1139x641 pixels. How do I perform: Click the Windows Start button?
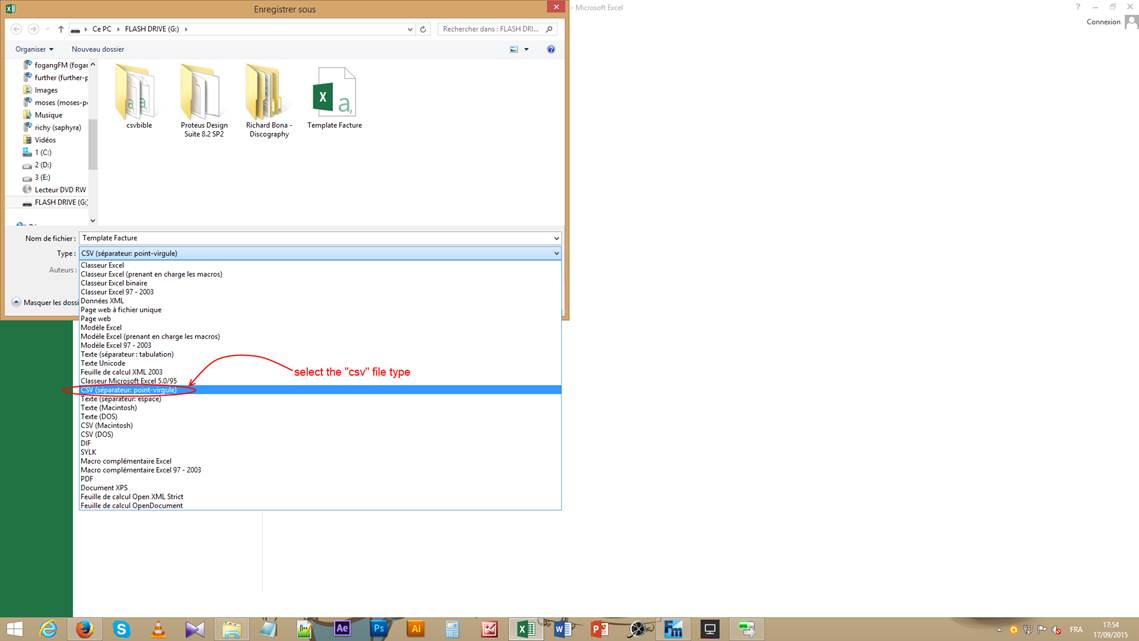(x=14, y=629)
